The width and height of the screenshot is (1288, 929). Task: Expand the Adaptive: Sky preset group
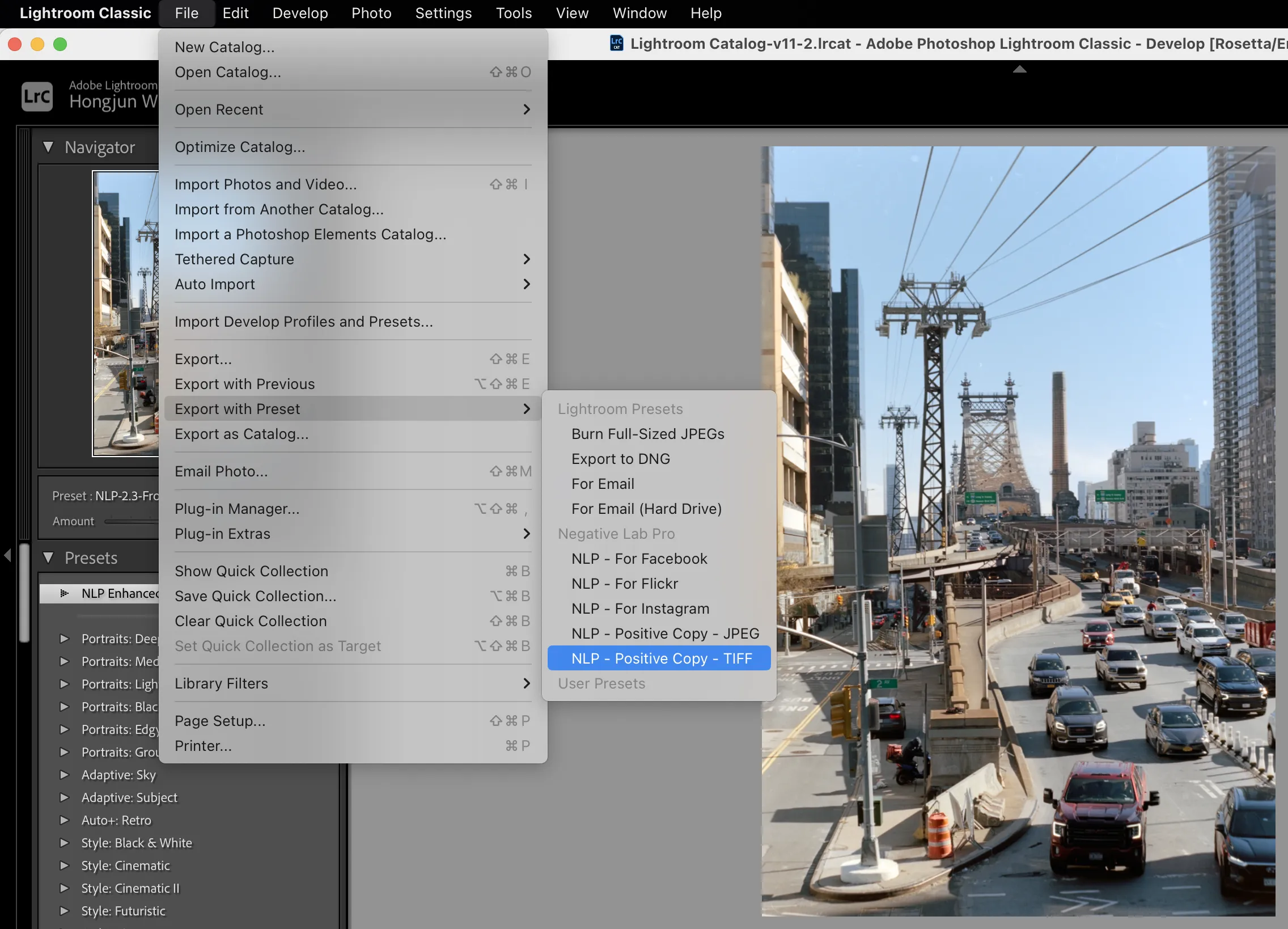(x=64, y=775)
